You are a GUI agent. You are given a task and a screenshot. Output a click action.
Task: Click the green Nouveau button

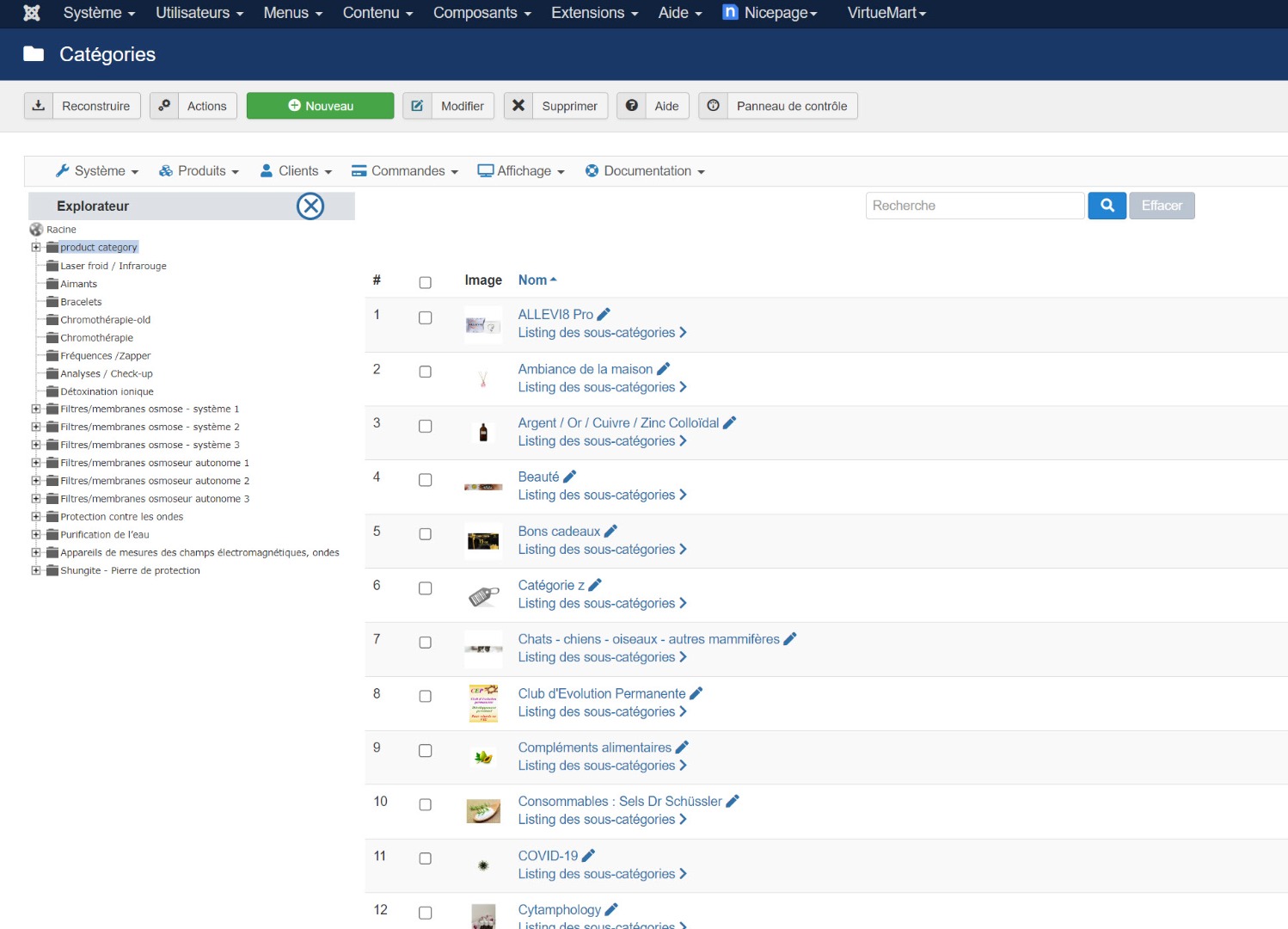coord(321,106)
